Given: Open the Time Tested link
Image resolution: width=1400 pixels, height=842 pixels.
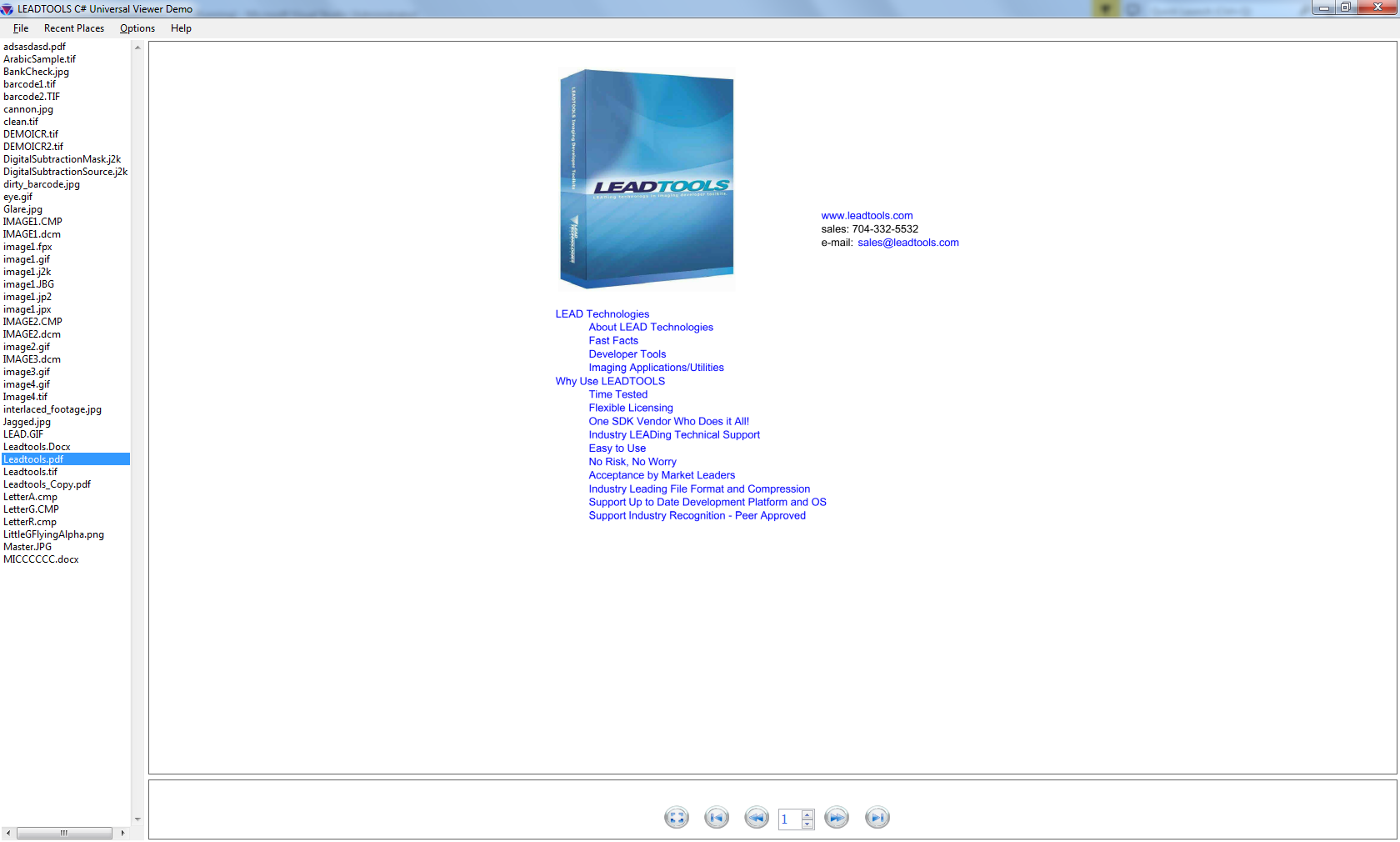Looking at the screenshot, I should pos(618,394).
